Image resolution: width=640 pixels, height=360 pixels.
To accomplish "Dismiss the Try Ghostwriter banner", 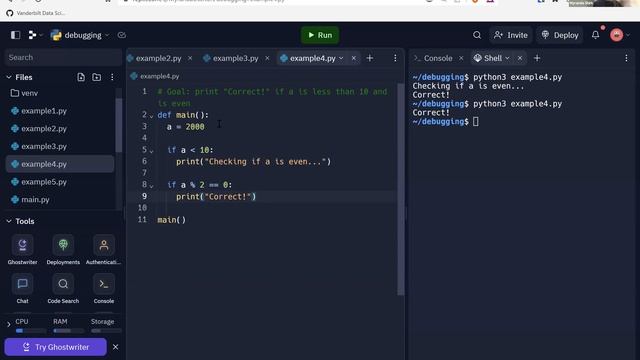I will 116,347.
